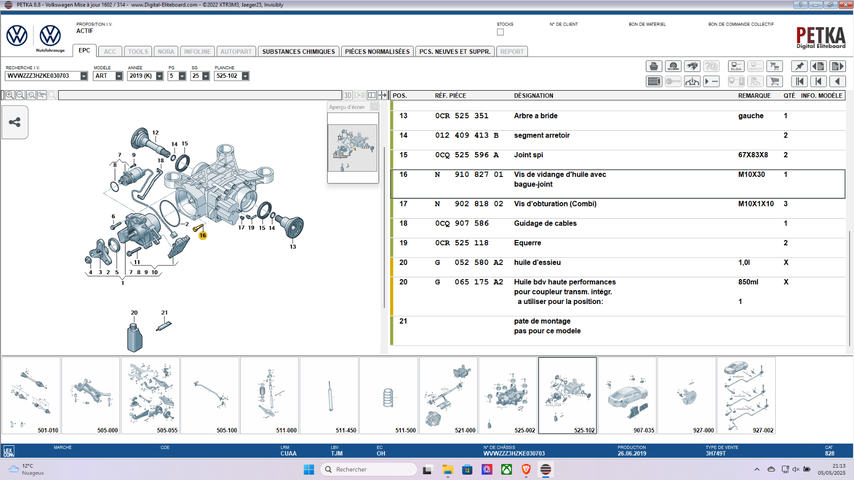Open the Recherche VIN dropdown
This screenshot has width=854, height=480.
pyautogui.click(x=84, y=76)
